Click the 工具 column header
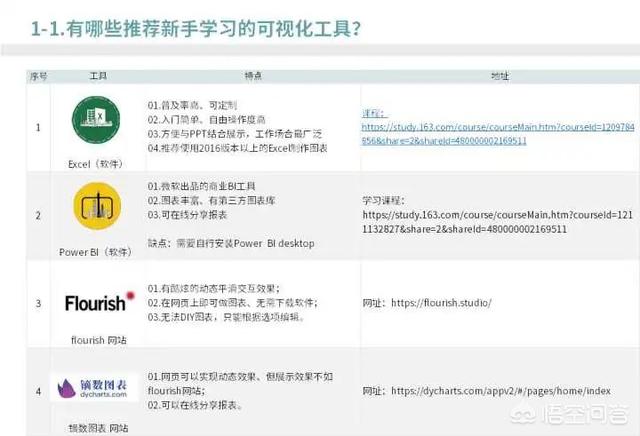640x436 pixels. pyautogui.click(x=98, y=76)
